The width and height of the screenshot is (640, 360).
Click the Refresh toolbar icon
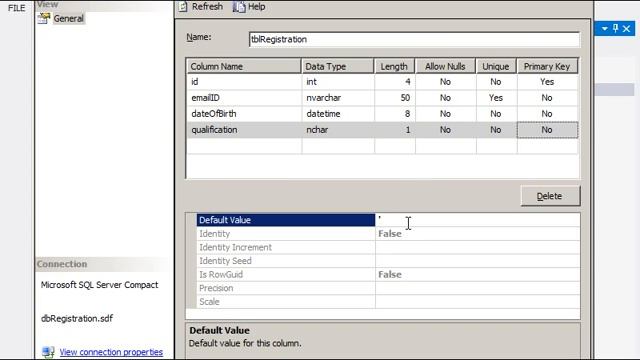coord(183,7)
